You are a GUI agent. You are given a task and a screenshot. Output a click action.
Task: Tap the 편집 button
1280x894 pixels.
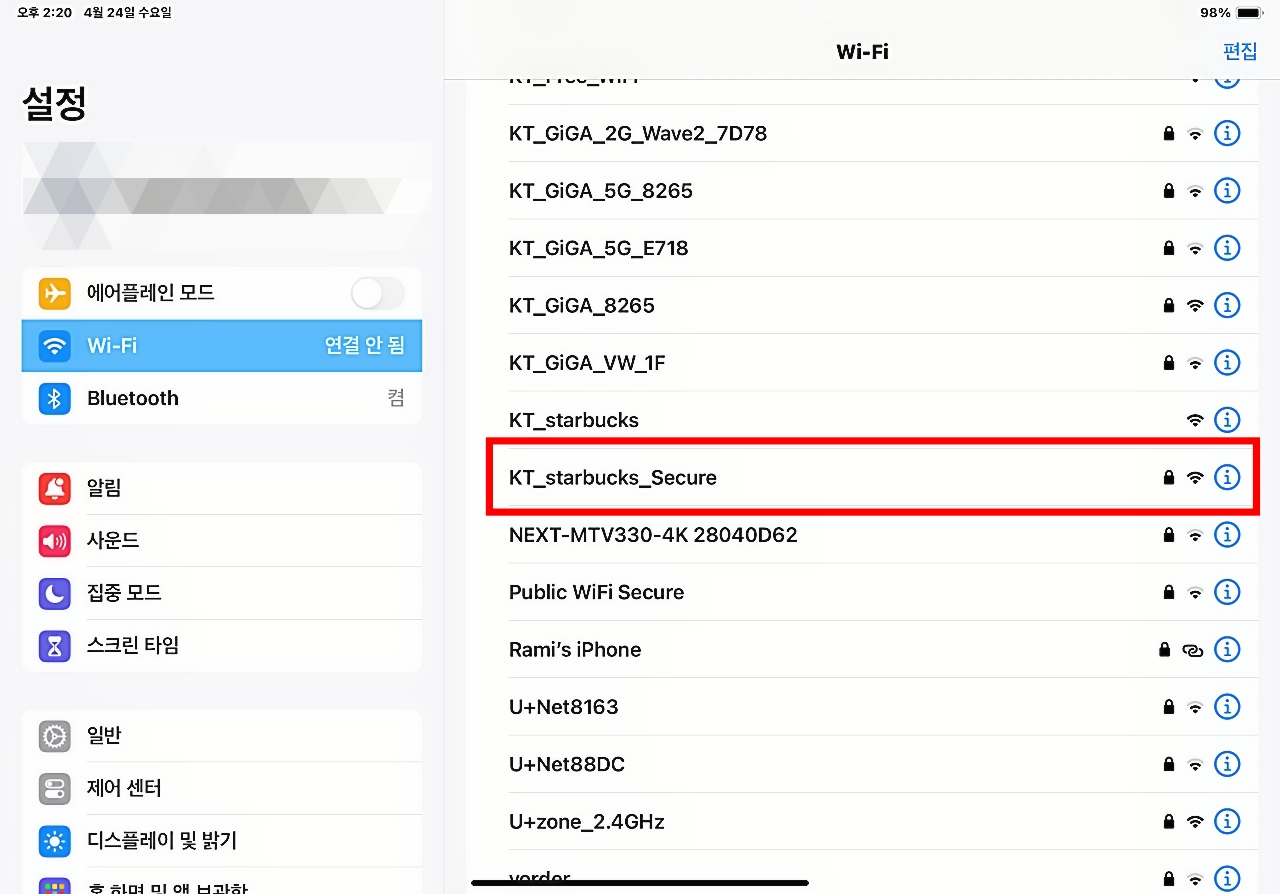click(x=1240, y=51)
